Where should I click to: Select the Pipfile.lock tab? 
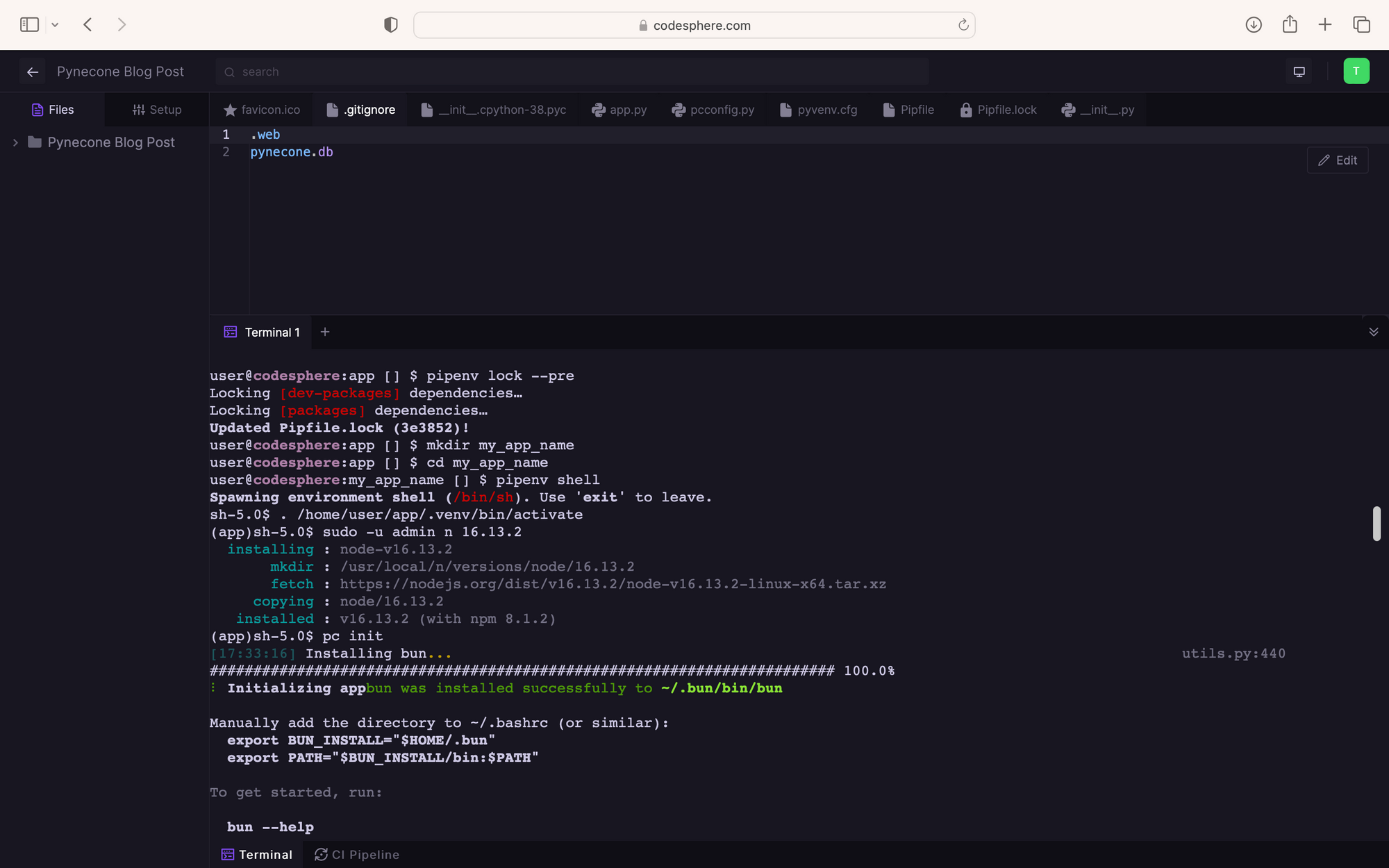tap(998, 110)
